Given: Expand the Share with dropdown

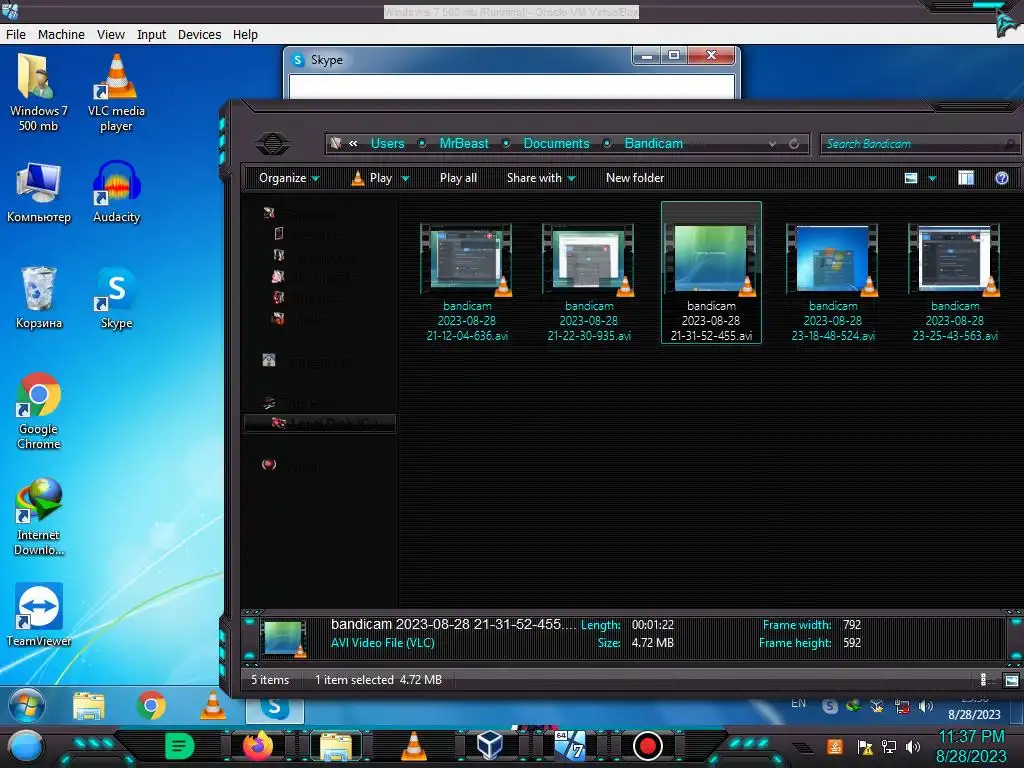Looking at the screenshot, I should coord(541,178).
